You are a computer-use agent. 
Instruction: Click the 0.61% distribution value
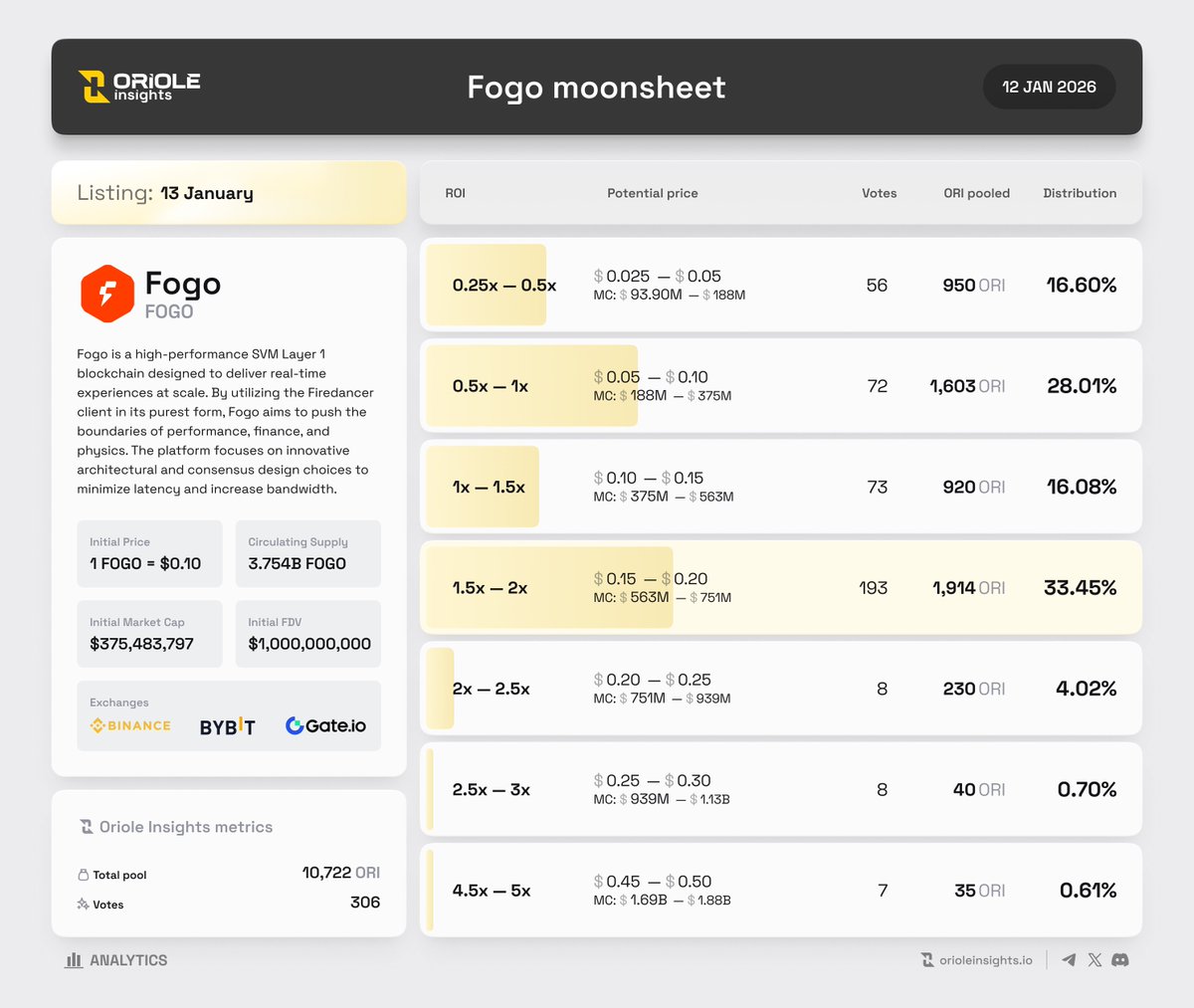click(1088, 891)
